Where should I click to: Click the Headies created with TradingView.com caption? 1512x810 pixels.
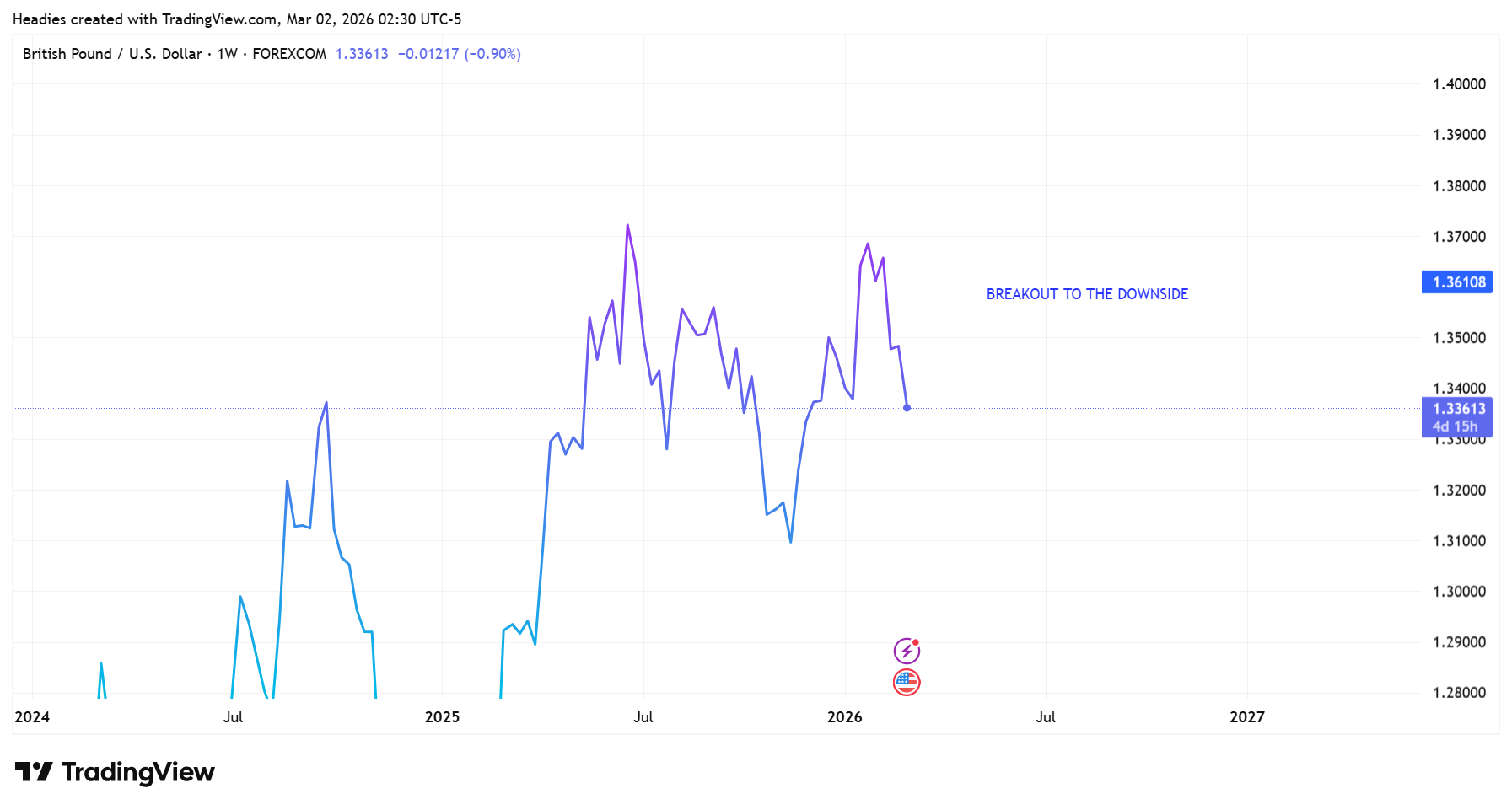(237, 19)
